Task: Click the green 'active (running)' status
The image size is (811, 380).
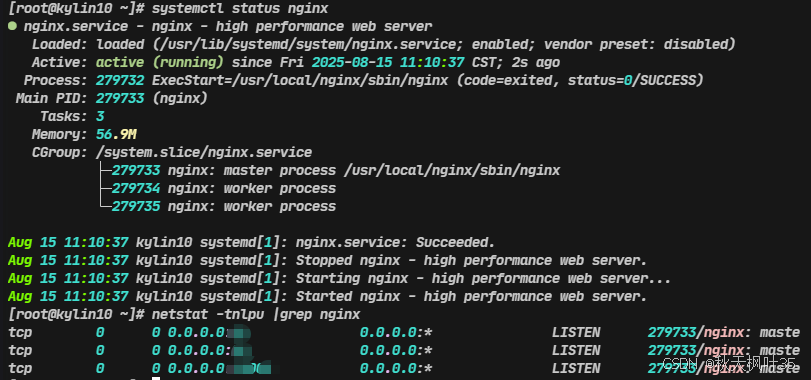Action: point(160,63)
